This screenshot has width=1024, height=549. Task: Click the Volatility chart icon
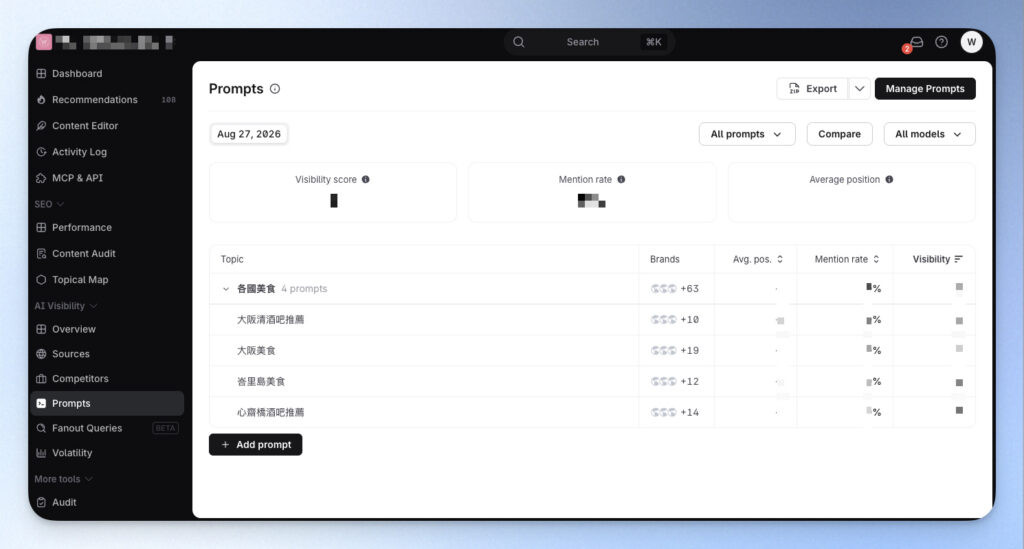pos(41,453)
